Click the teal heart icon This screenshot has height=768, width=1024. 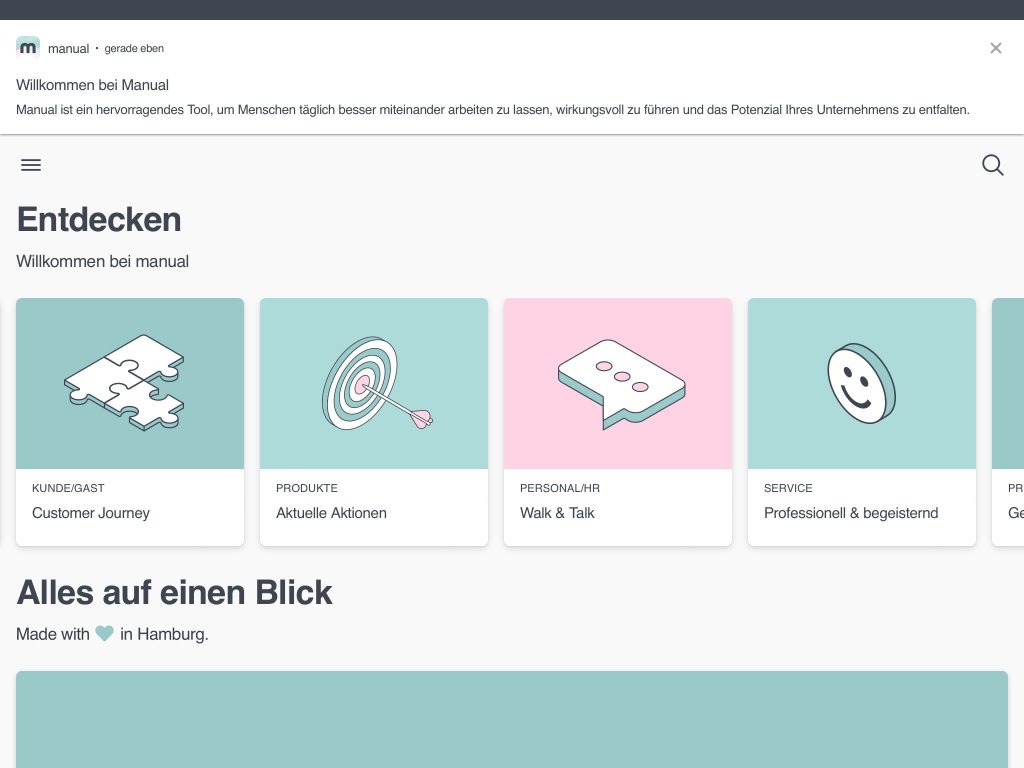click(x=105, y=633)
